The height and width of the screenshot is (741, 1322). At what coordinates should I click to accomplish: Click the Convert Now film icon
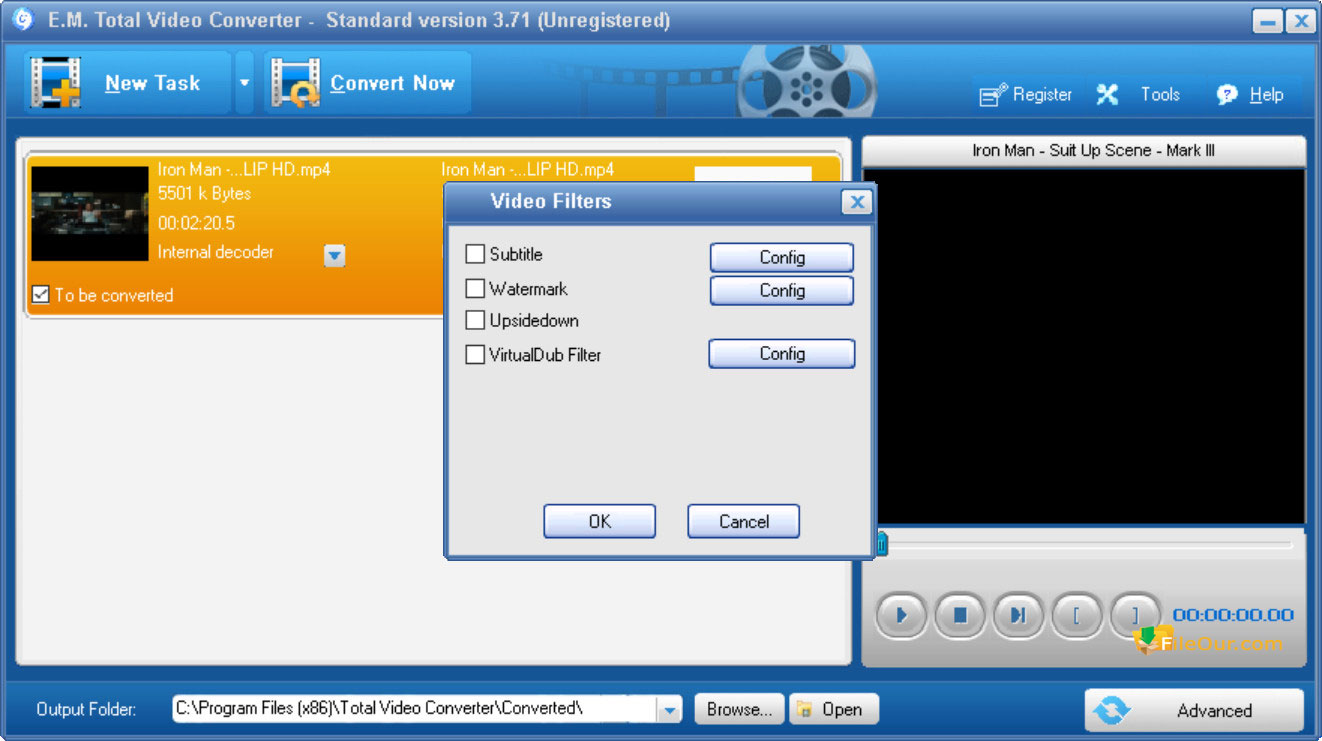click(x=296, y=83)
